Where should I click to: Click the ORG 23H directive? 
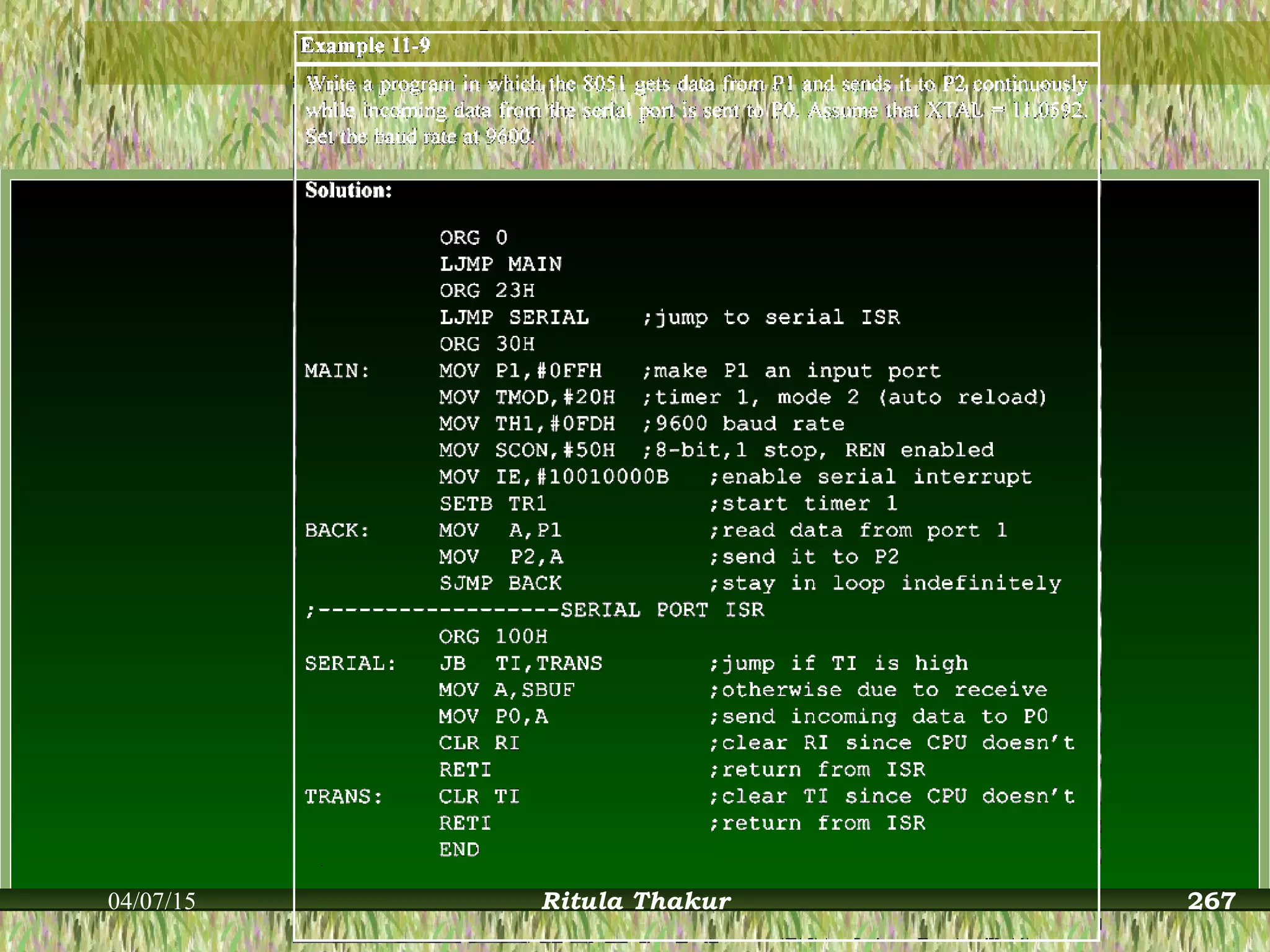[x=487, y=291]
